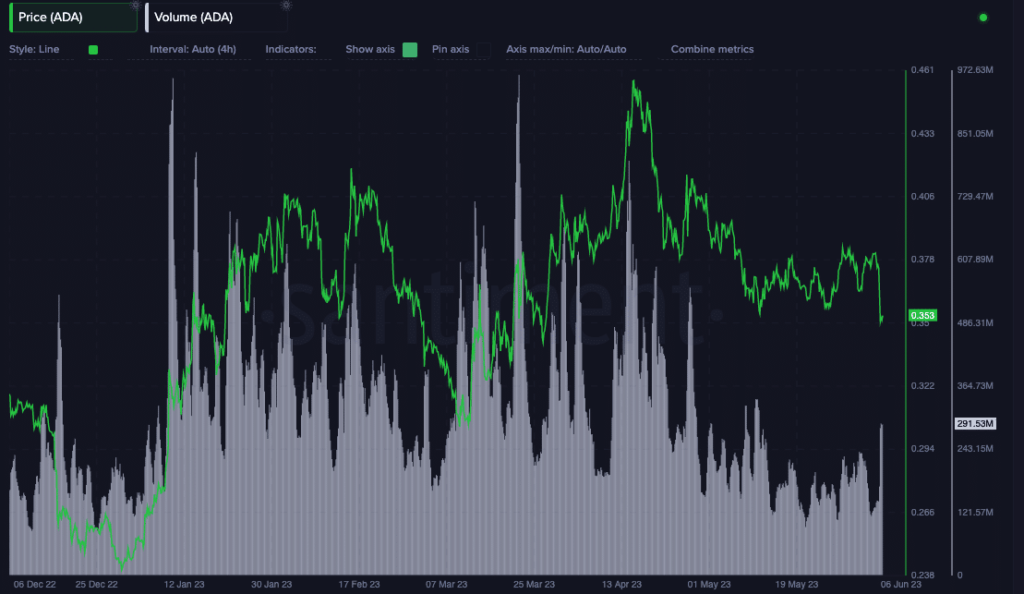Select the Volume (ADA) metric tab
The image size is (1024, 594).
[214, 17]
